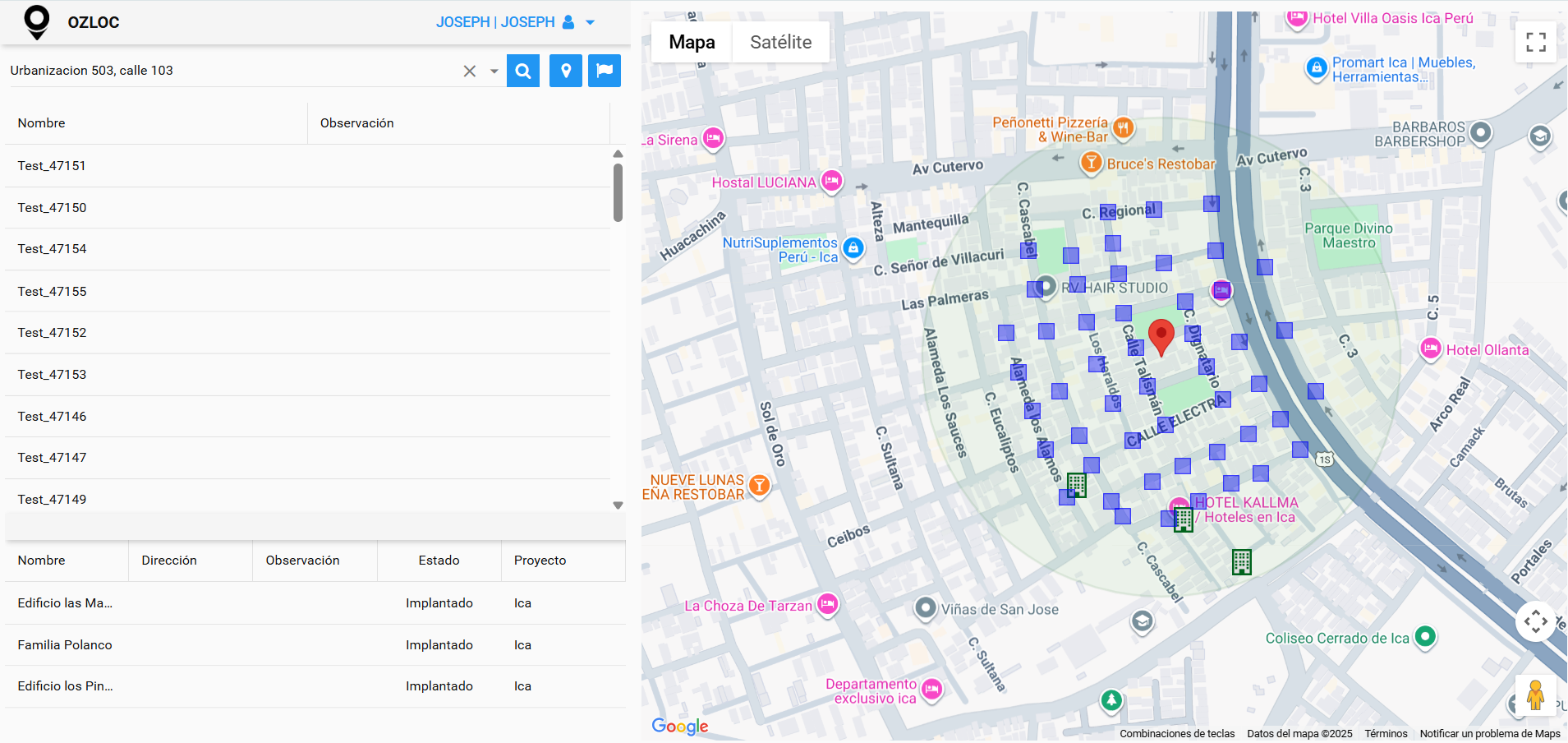Open Google Maps via Google logo
The image size is (1568, 743).
[x=680, y=726]
